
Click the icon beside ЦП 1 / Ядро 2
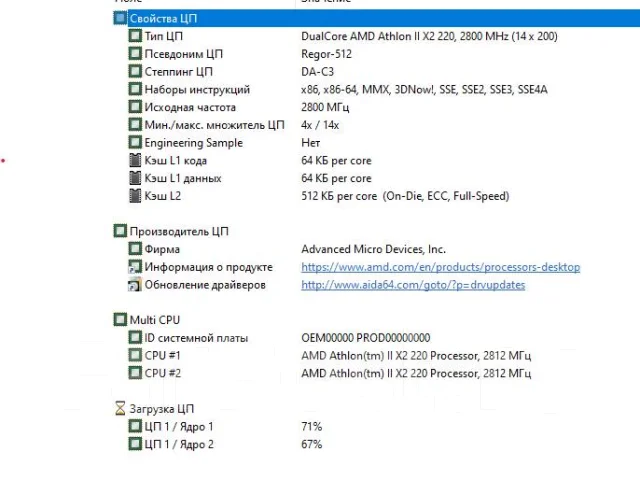point(135,444)
